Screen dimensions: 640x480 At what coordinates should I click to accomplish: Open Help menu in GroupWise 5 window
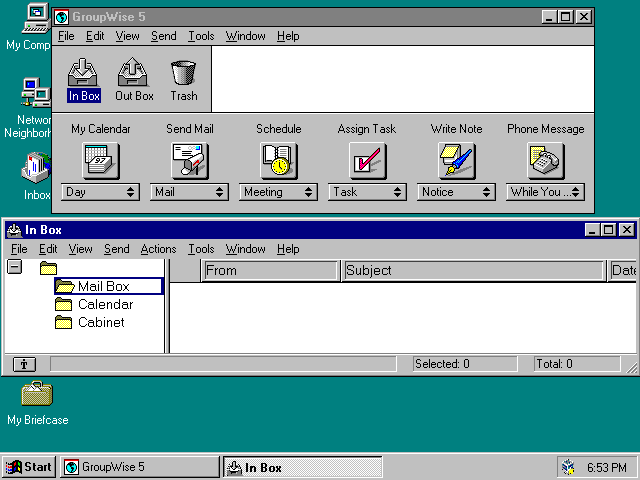pos(288,36)
